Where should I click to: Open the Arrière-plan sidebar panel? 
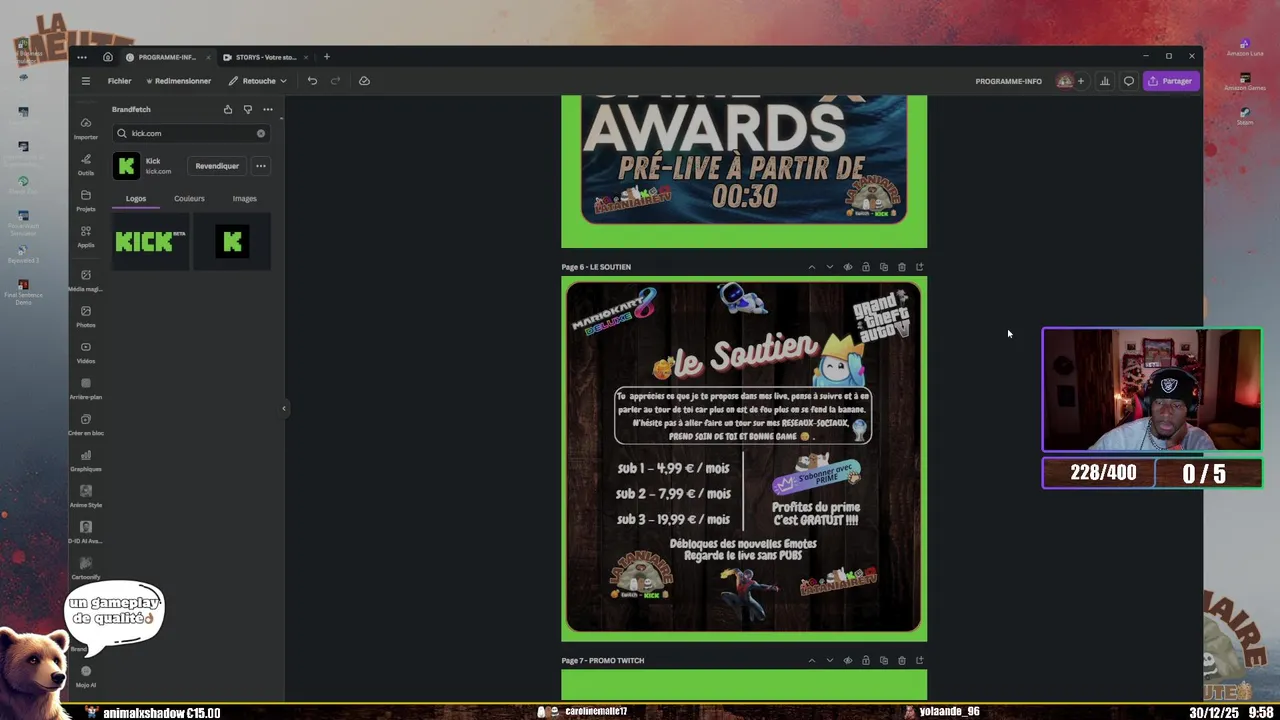pos(86,388)
